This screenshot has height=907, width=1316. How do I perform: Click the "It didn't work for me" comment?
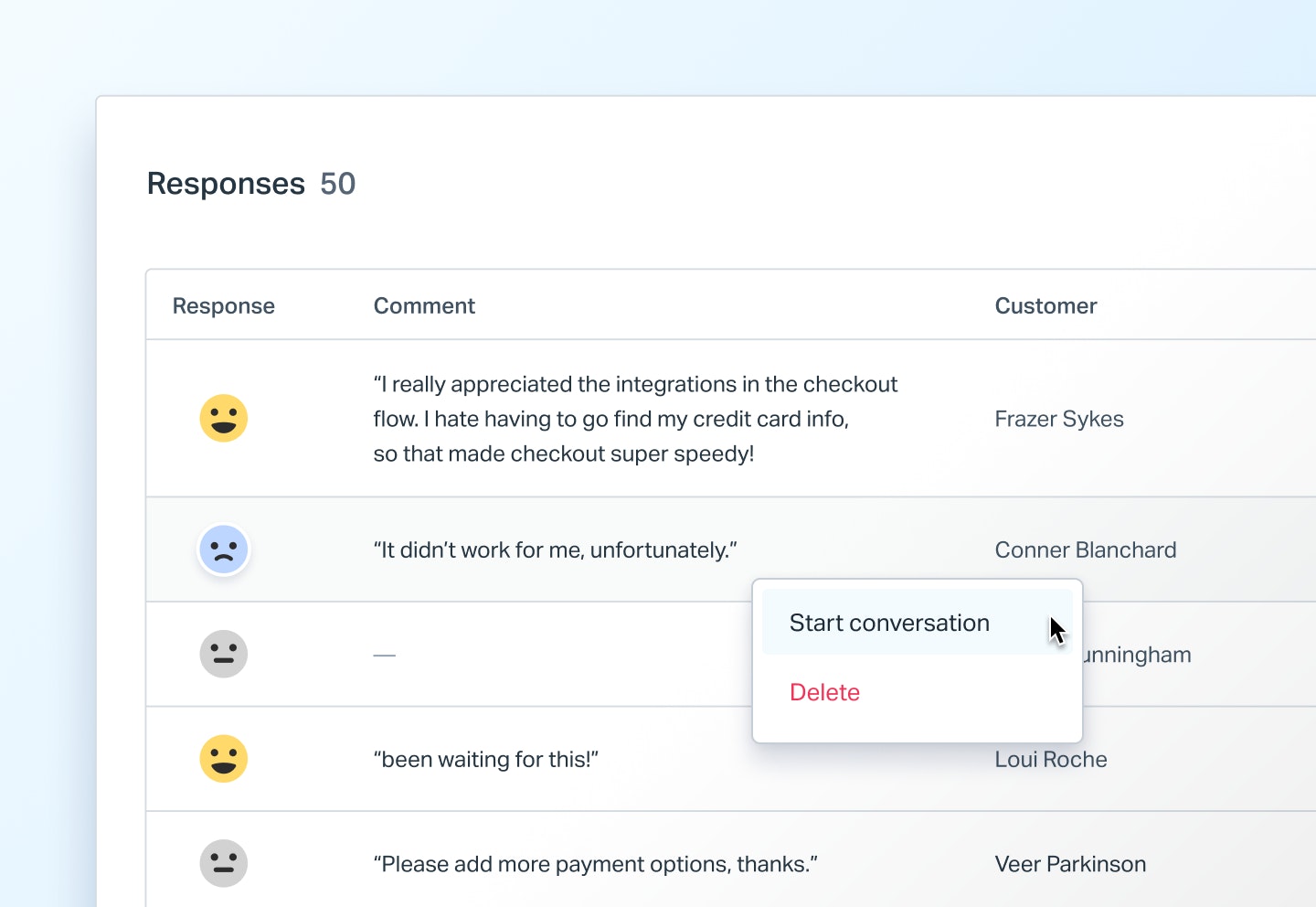(x=555, y=550)
